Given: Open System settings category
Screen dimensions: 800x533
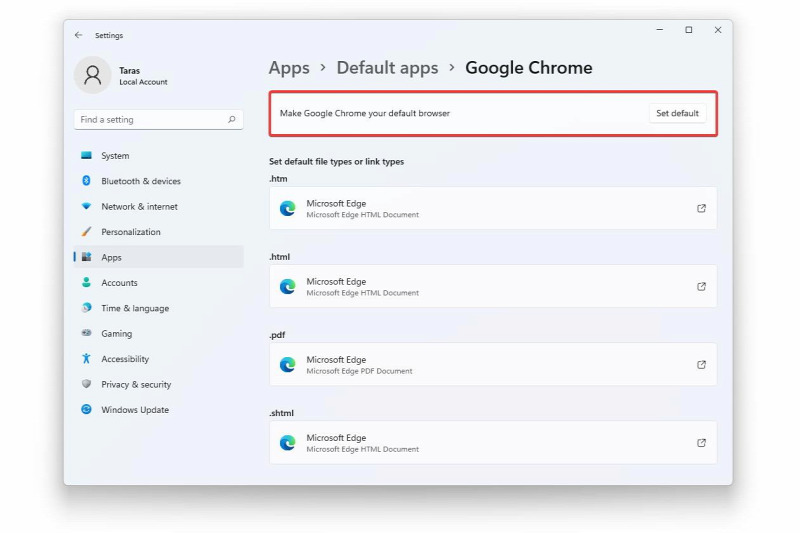Looking at the screenshot, I should tap(159, 156).
